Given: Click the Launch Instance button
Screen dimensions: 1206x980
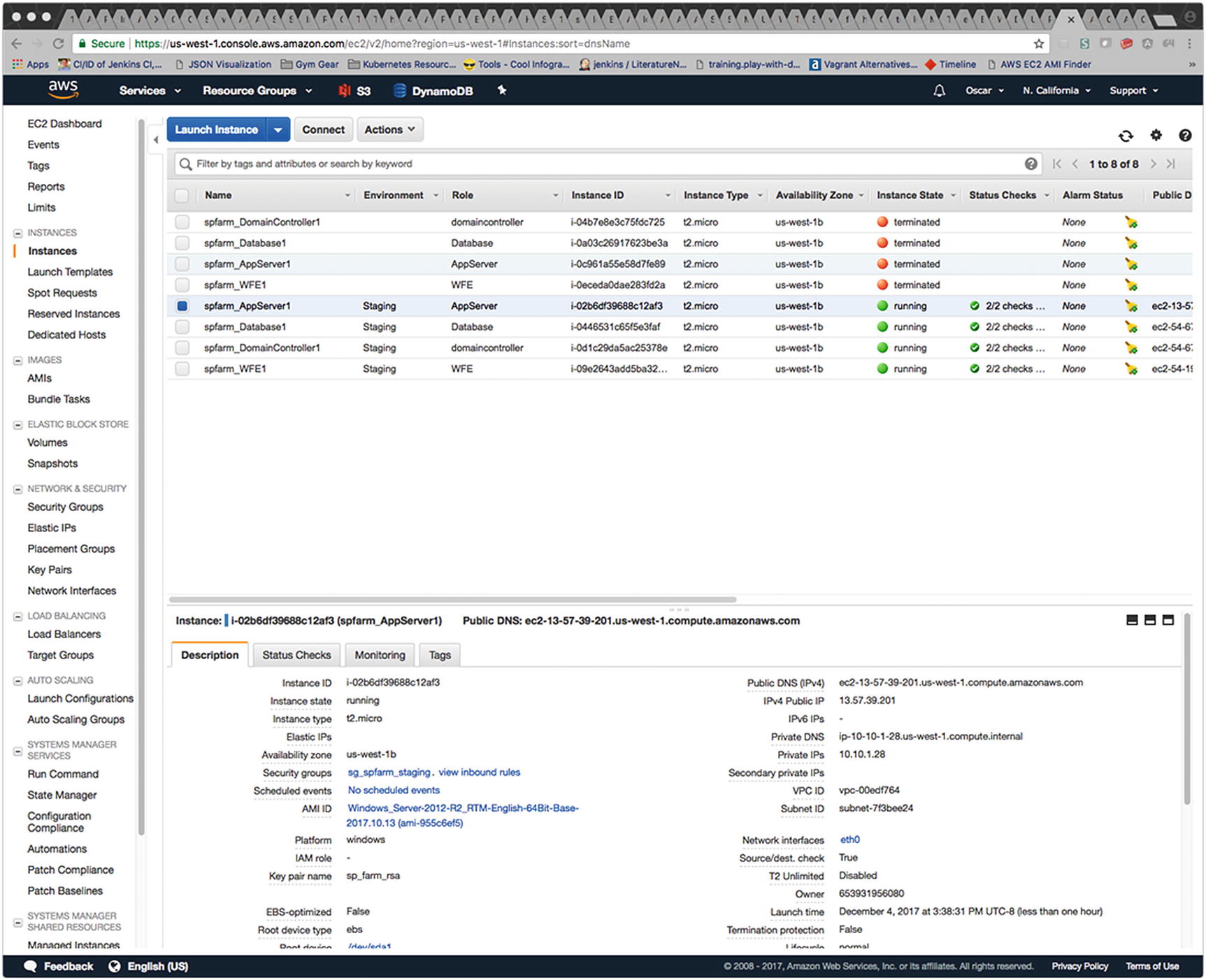Looking at the screenshot, I should [x=217, y=130].
